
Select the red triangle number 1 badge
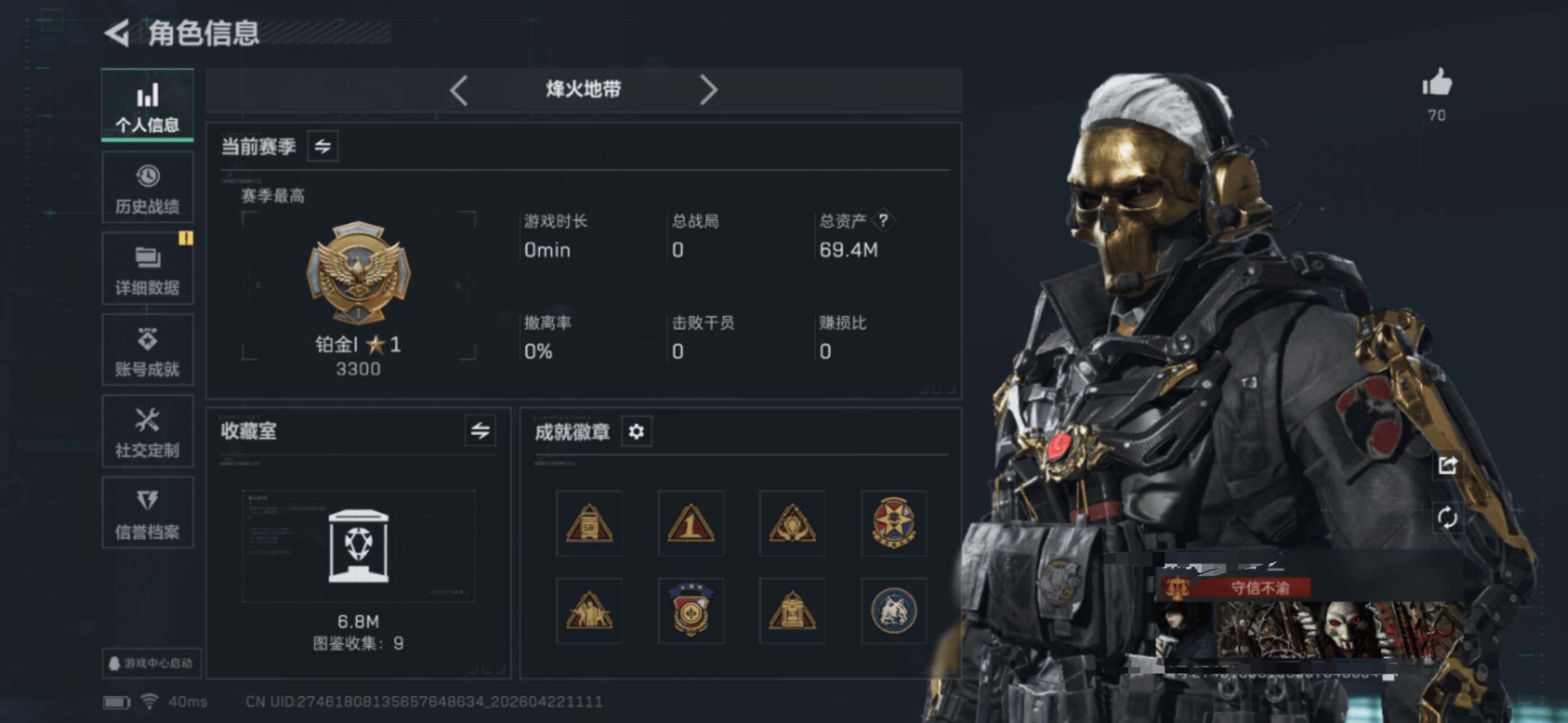point(690,523)
